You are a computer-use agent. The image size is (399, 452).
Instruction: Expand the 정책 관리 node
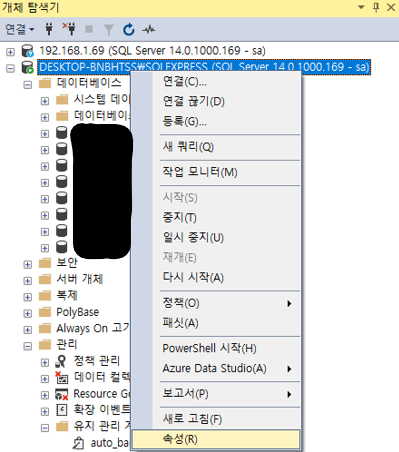pyautogui.click(x=45, y=363)
